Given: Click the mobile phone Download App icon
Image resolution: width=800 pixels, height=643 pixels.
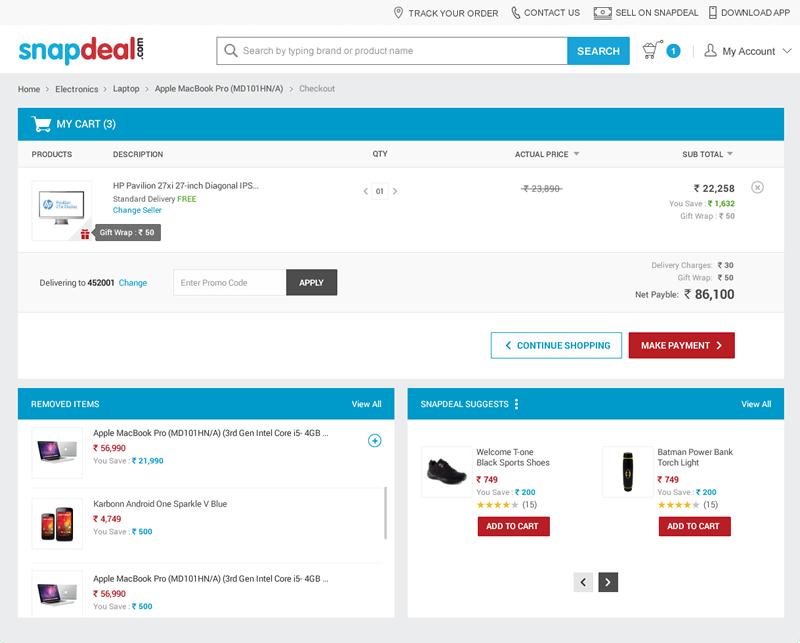Looking at the screenshot, I should pyautogui.click(x=713, y=13).
